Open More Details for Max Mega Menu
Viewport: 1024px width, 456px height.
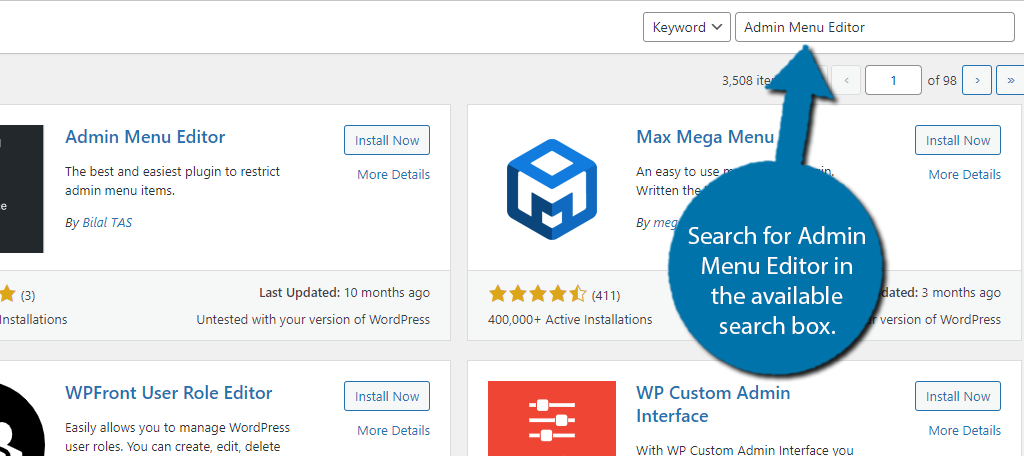965,174
